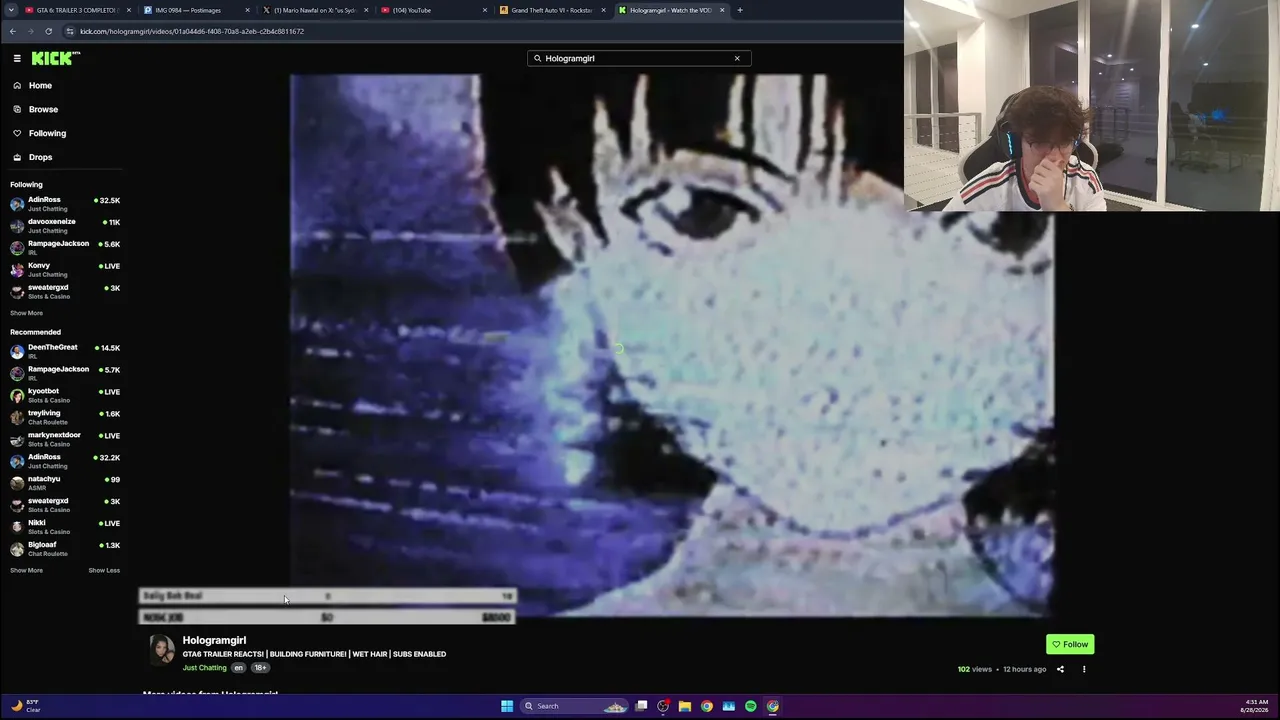Go forward in the browser

click(30, 31)
